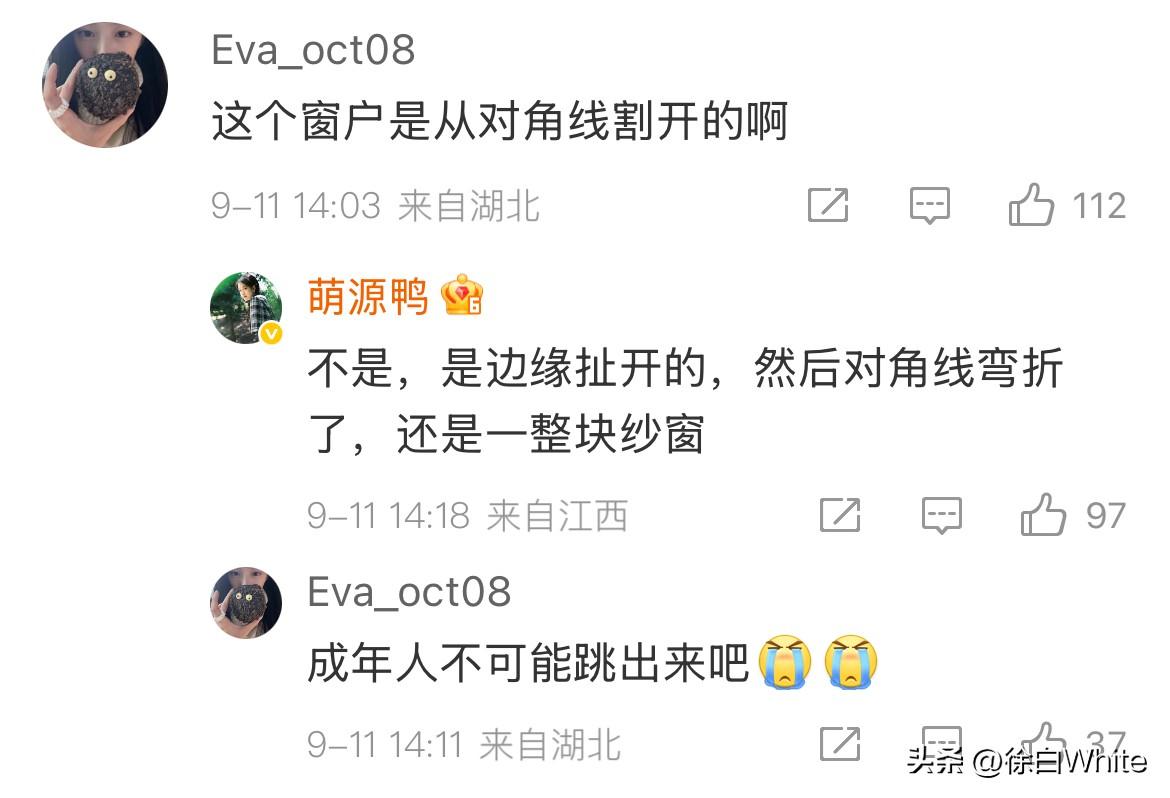Like the top comment with 112 likes
This screenshot has width=1170, height=798.
point(1030,205)
